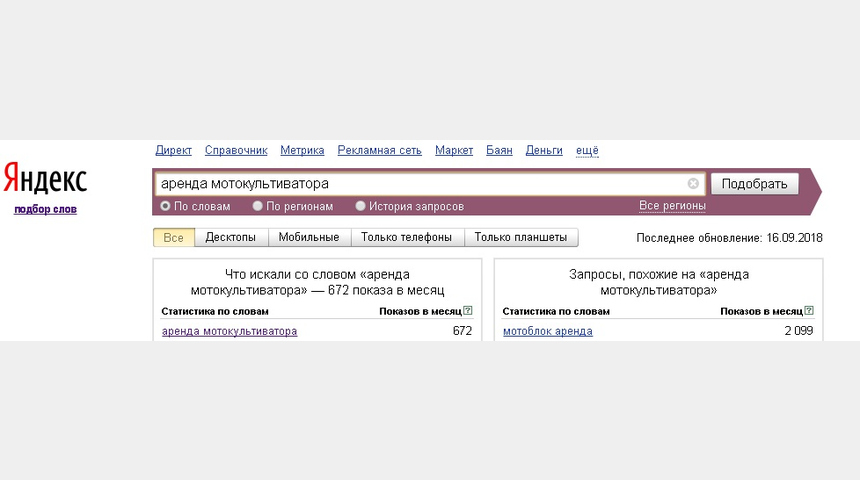Image resolution: width=860 pixels, height=480 pixels.
Task: Click the 'подбор слов' link under logo
Action: pyautogui.click(x=45, y=209)
